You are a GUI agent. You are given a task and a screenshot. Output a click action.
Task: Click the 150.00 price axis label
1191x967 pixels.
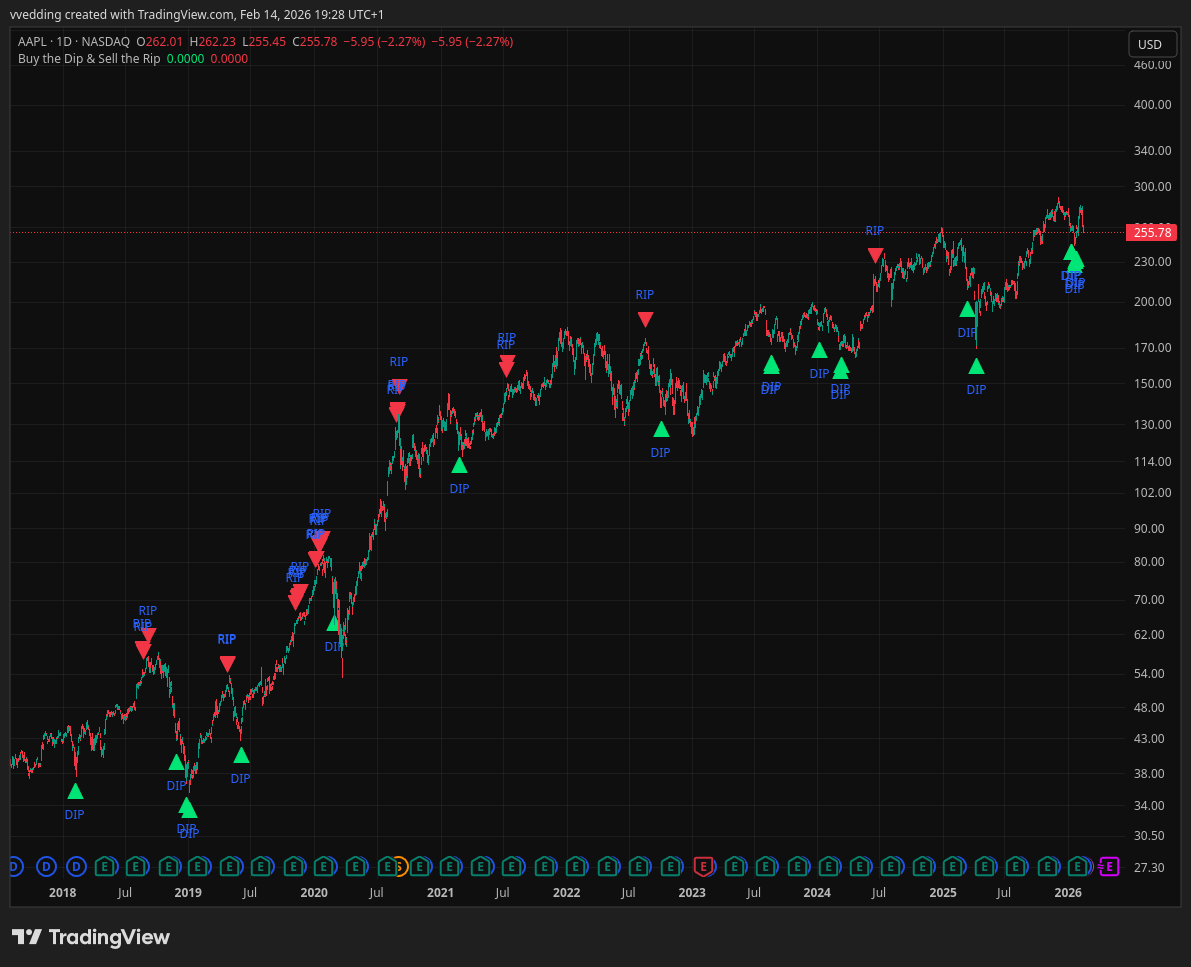1152,383
